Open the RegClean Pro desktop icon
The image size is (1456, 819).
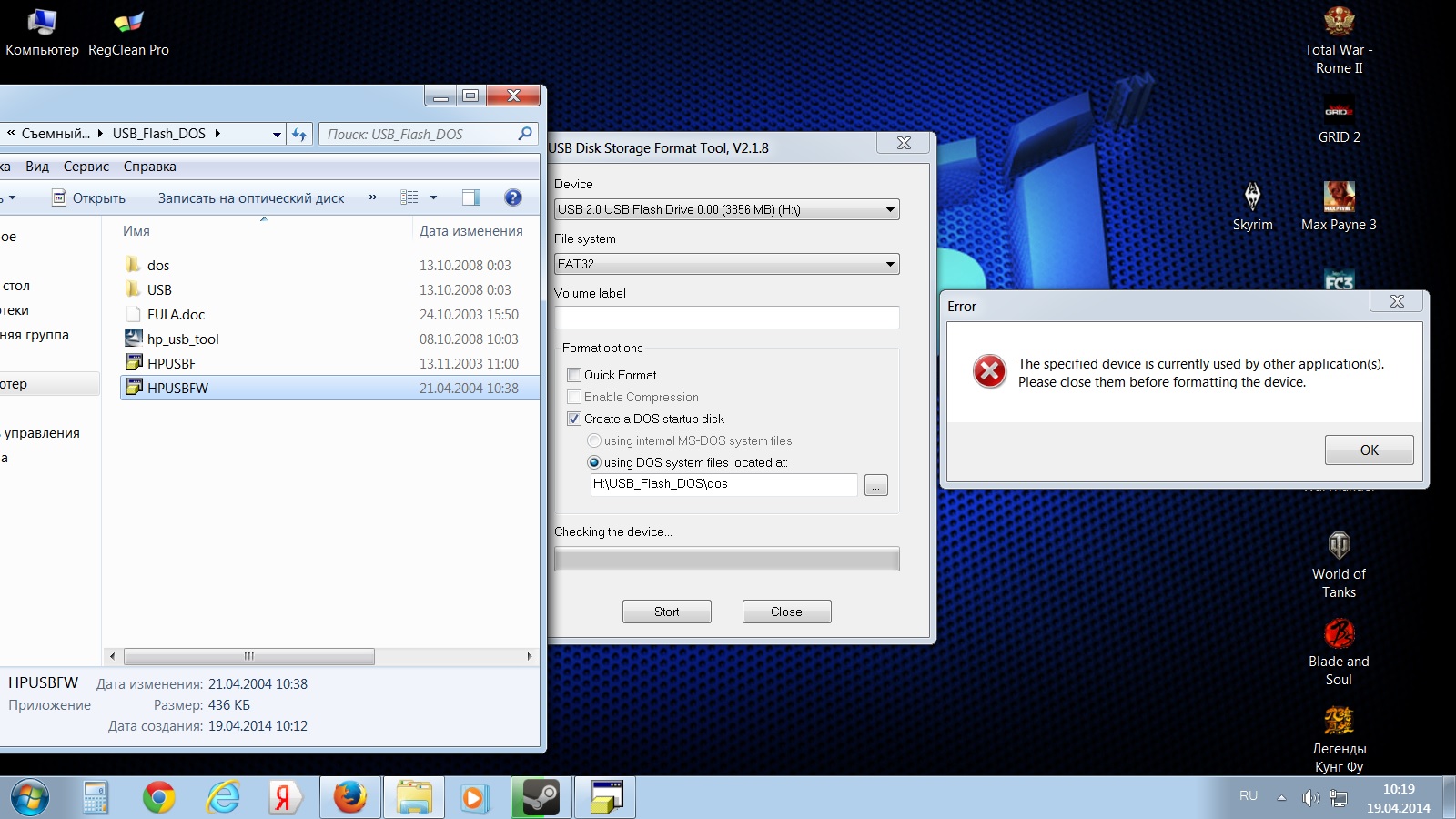click(x=128, y=33)
